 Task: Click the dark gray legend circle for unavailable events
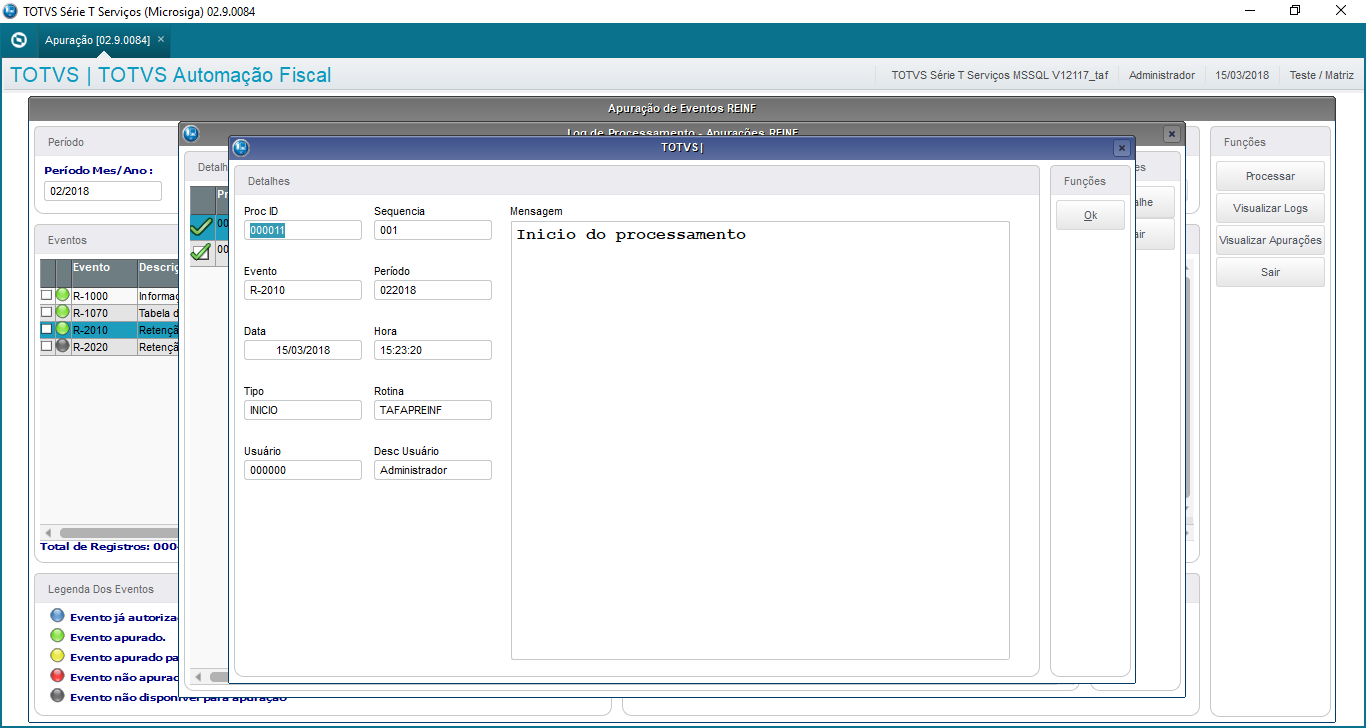coord(57,696)
